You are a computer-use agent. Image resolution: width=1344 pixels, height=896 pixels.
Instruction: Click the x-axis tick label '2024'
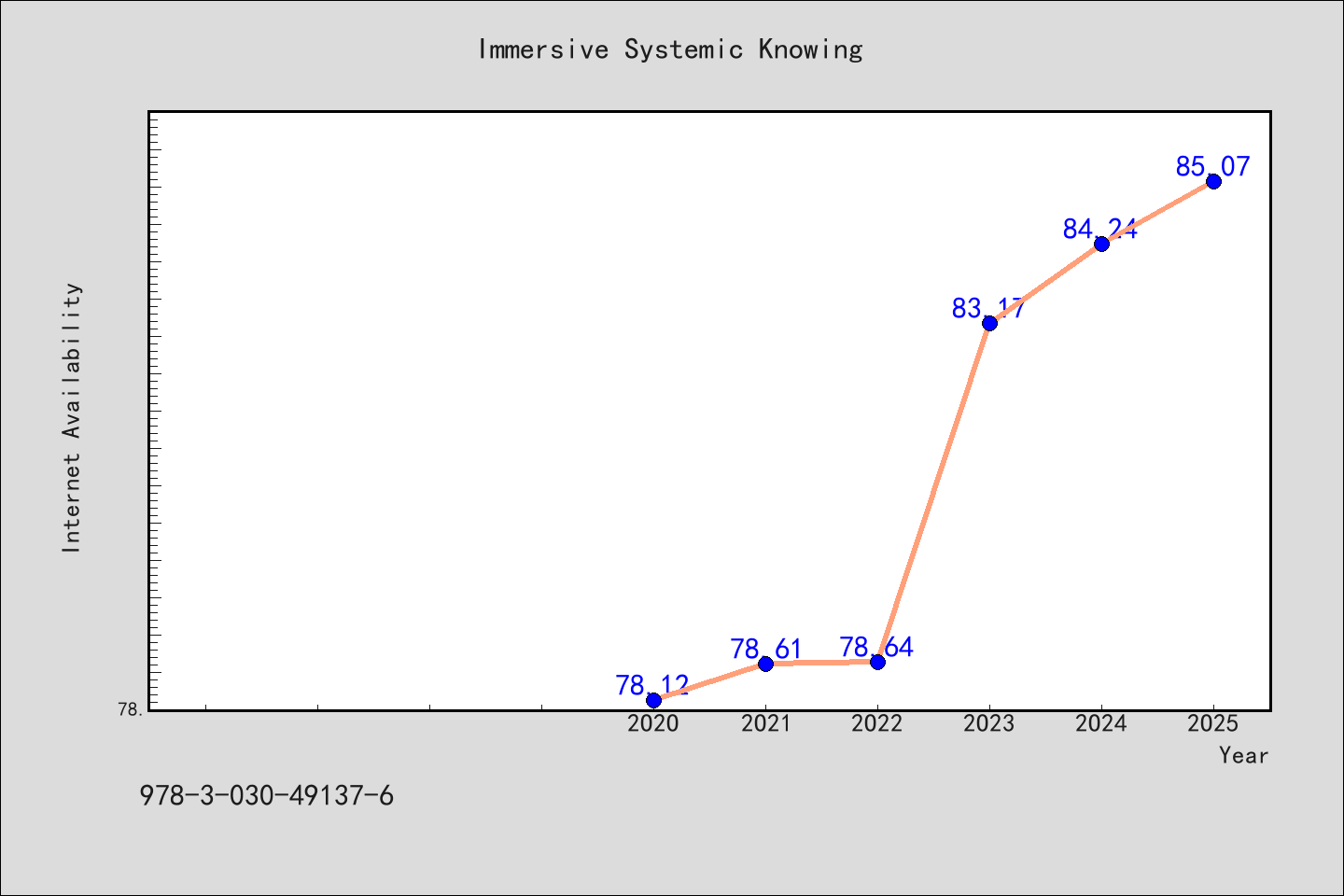(x=1101, y=723)
